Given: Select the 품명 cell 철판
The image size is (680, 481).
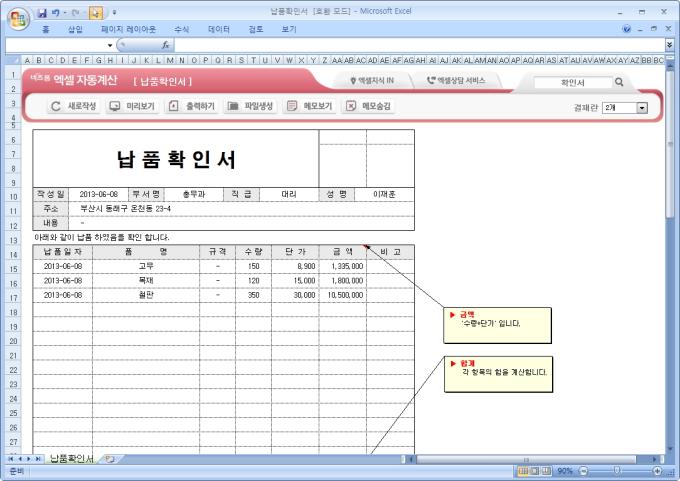Looking at the screenshot, I should 146,295.
